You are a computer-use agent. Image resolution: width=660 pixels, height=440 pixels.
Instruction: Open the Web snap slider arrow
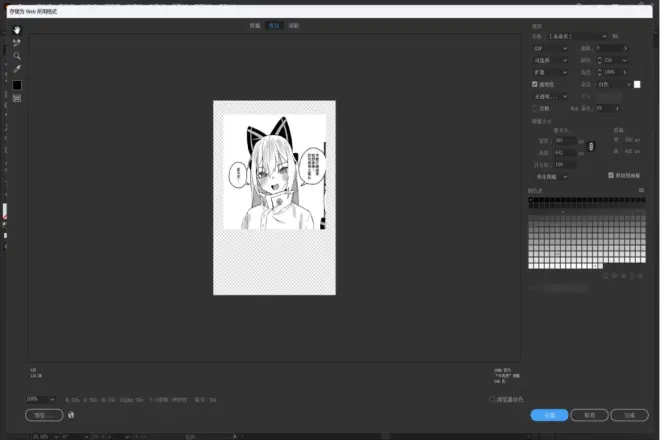tap(617, 109)
